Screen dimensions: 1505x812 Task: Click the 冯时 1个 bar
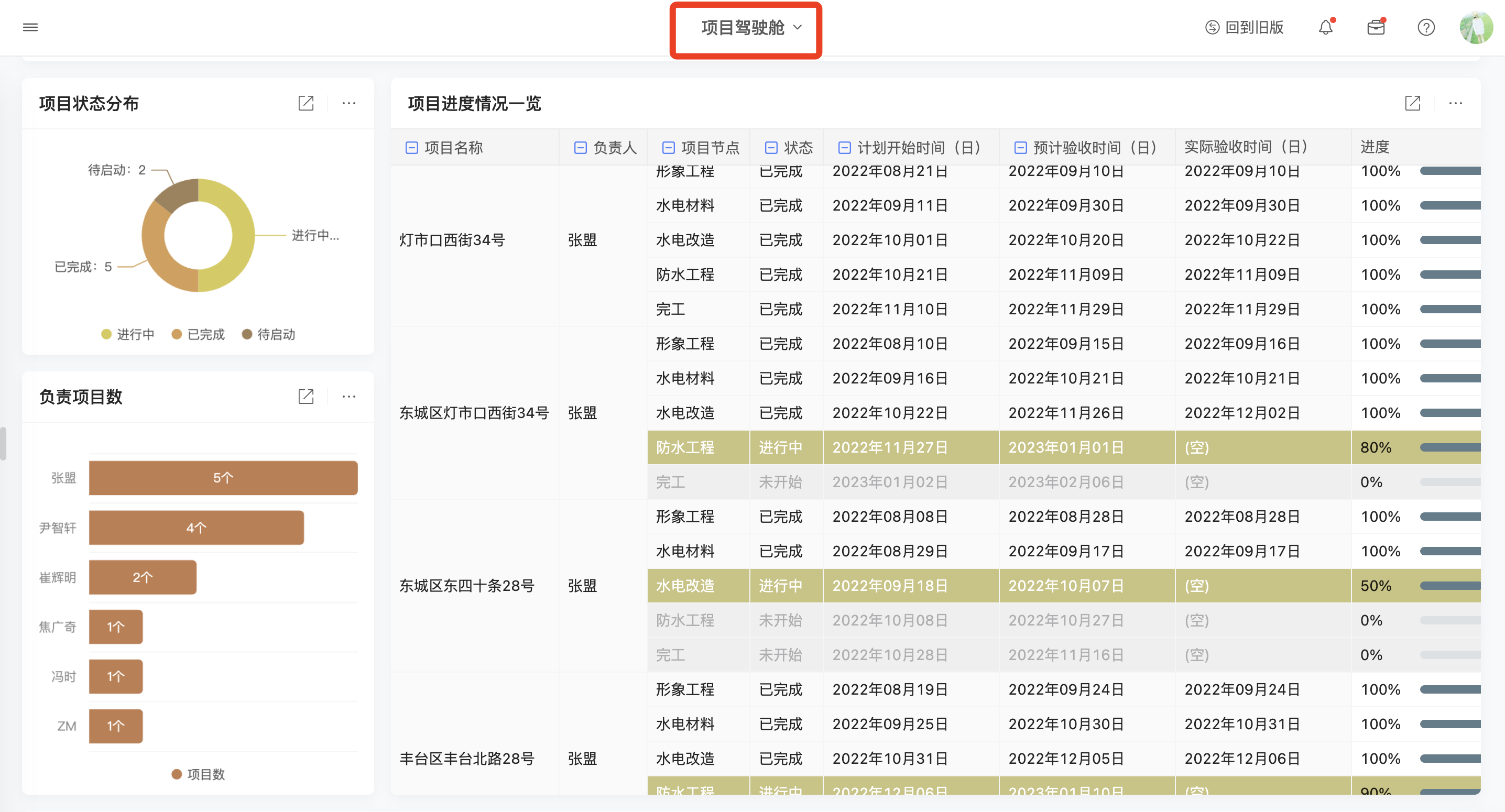(x=116, y=676)
